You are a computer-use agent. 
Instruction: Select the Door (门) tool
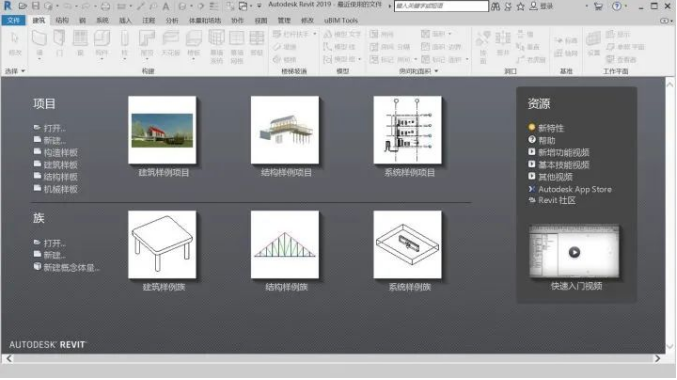click(59, 44)
